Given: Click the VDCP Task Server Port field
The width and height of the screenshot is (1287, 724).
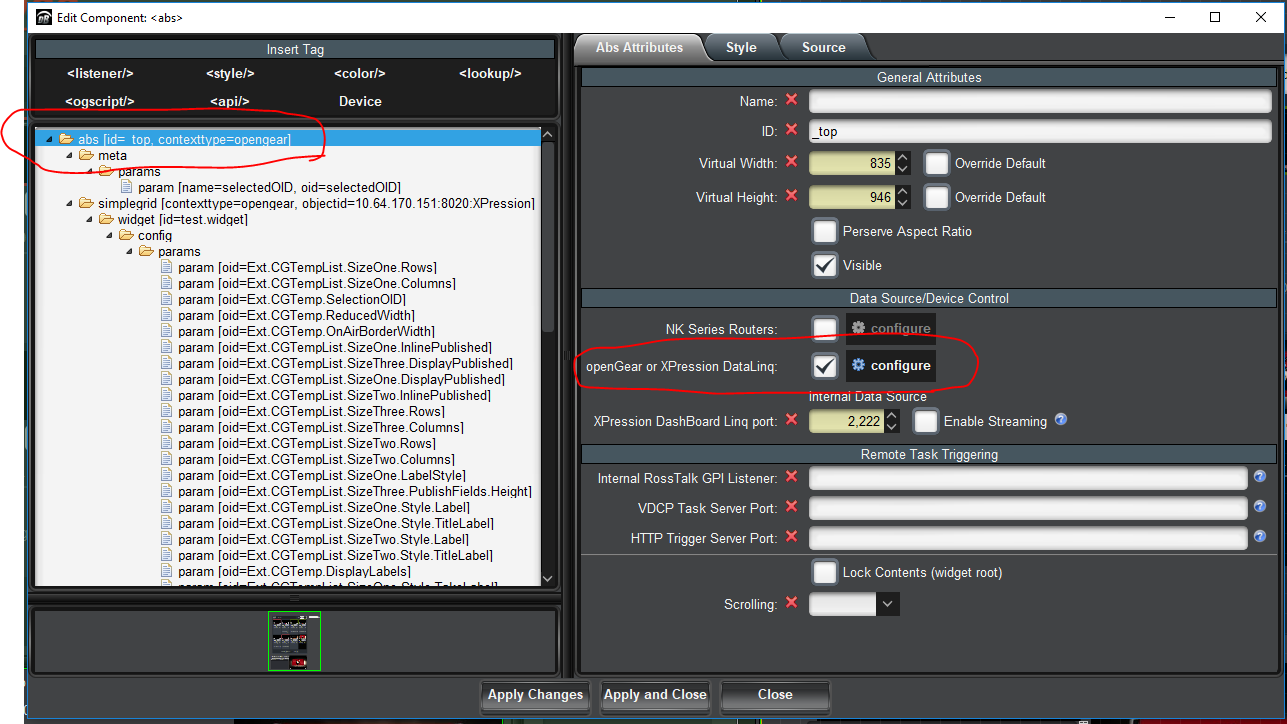Looking at the screenshot, I should (1028, 508).
